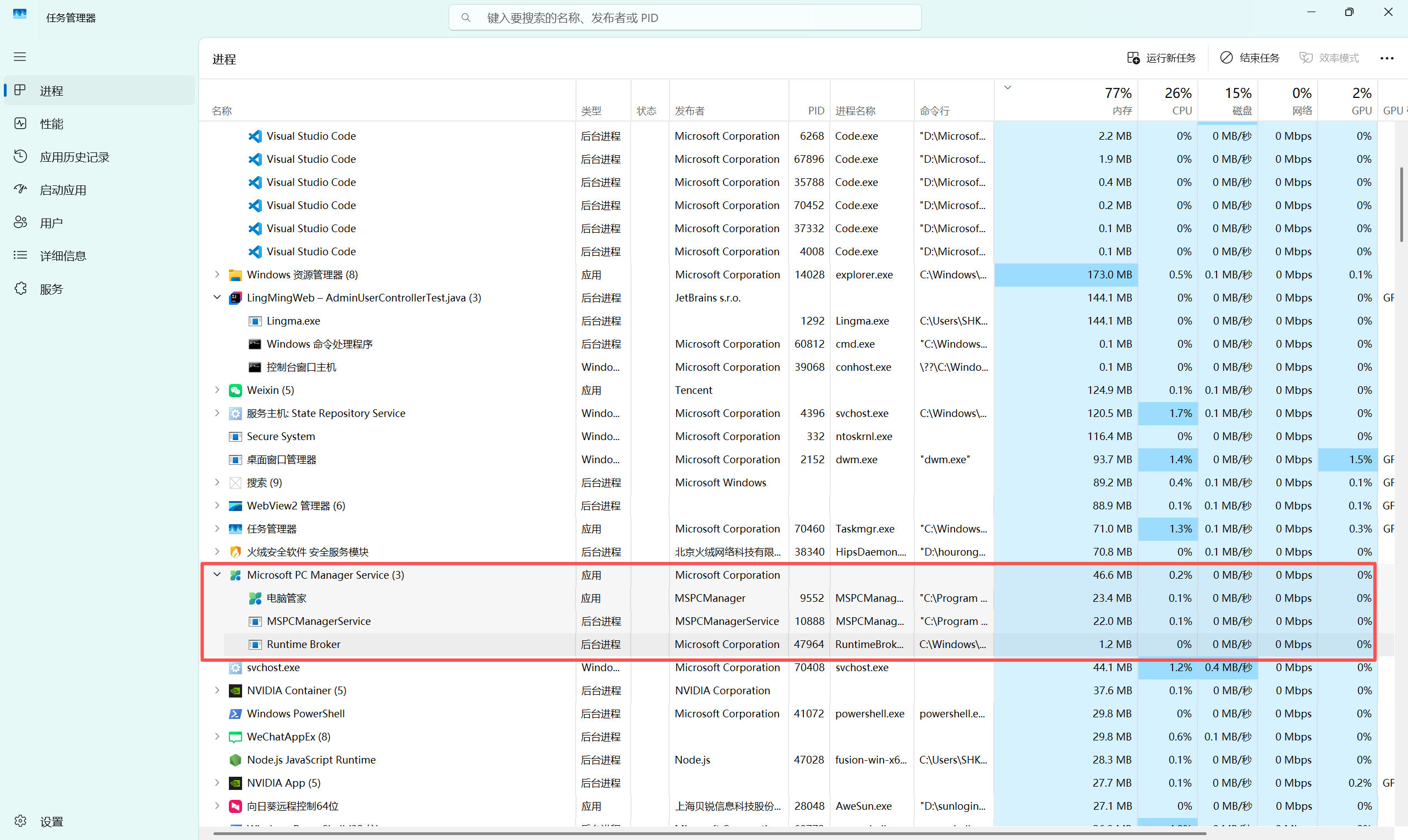1408x840 pixels.
Task: Click the 搜索 (9) process icon
Action: click(235, 483)
